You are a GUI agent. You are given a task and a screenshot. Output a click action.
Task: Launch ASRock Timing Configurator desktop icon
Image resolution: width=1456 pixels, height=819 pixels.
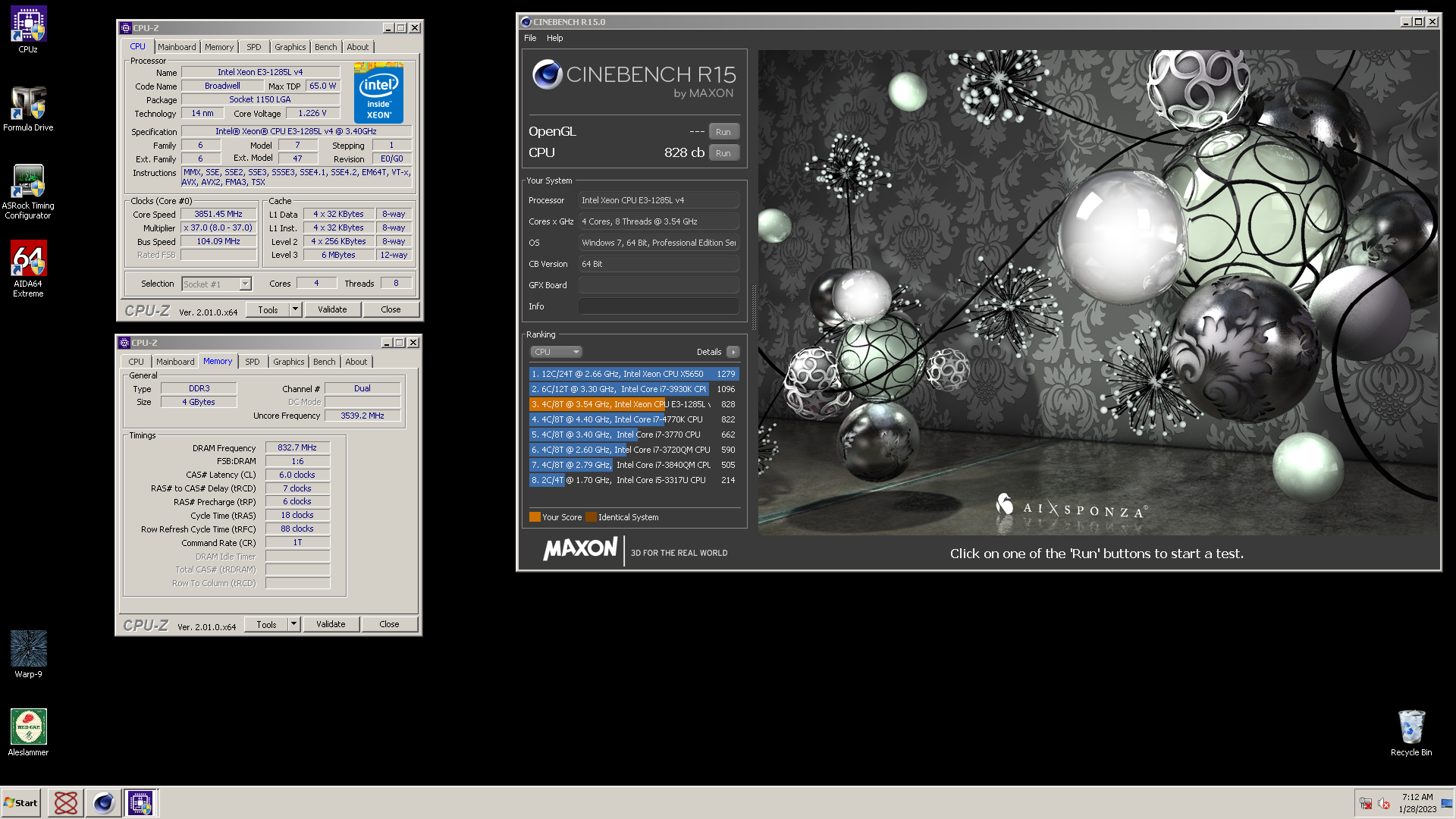pos(28,191)
